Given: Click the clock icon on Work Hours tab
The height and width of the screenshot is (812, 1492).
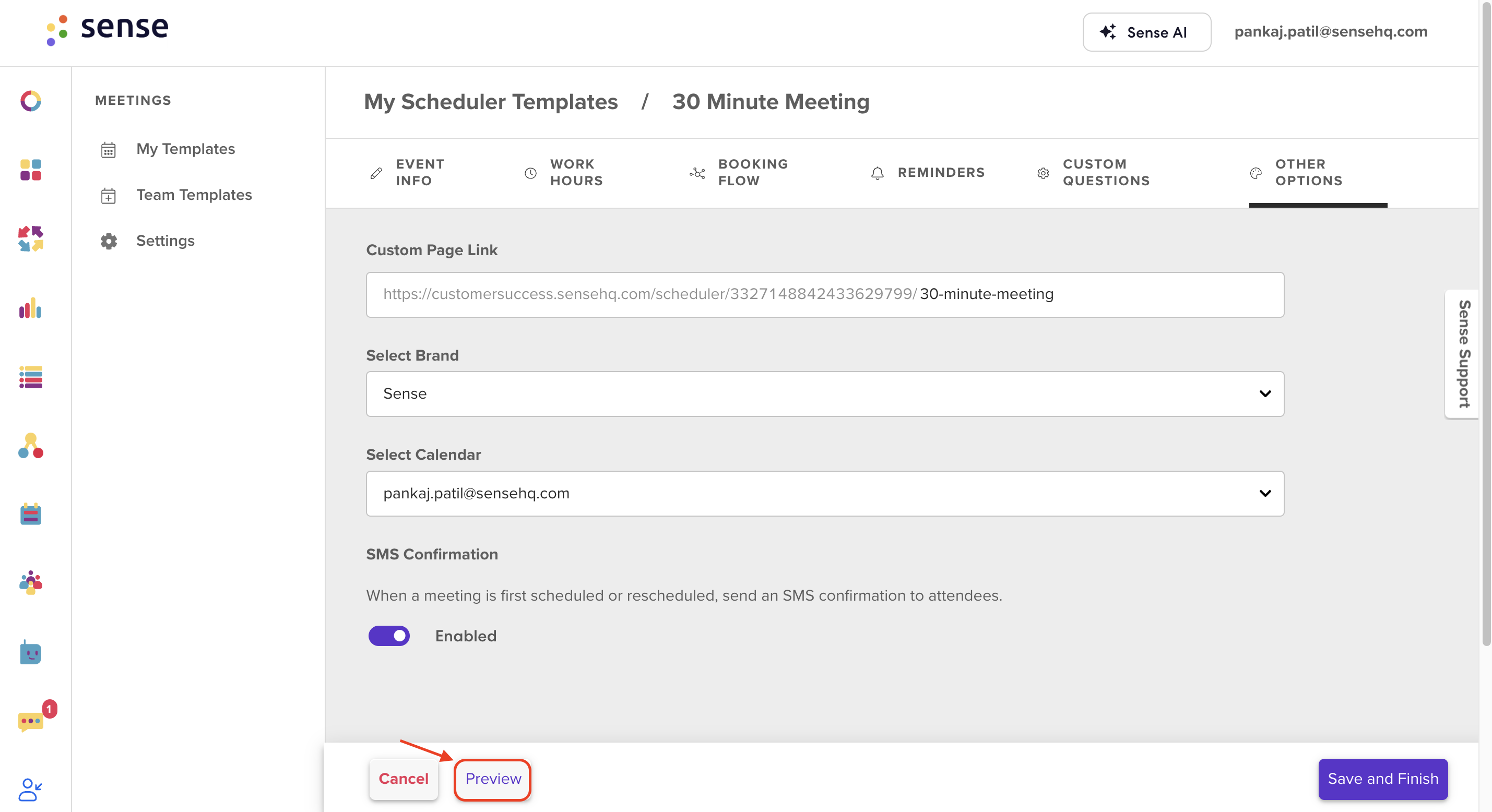Looking at the screenshot, I should tap(530, 173).
